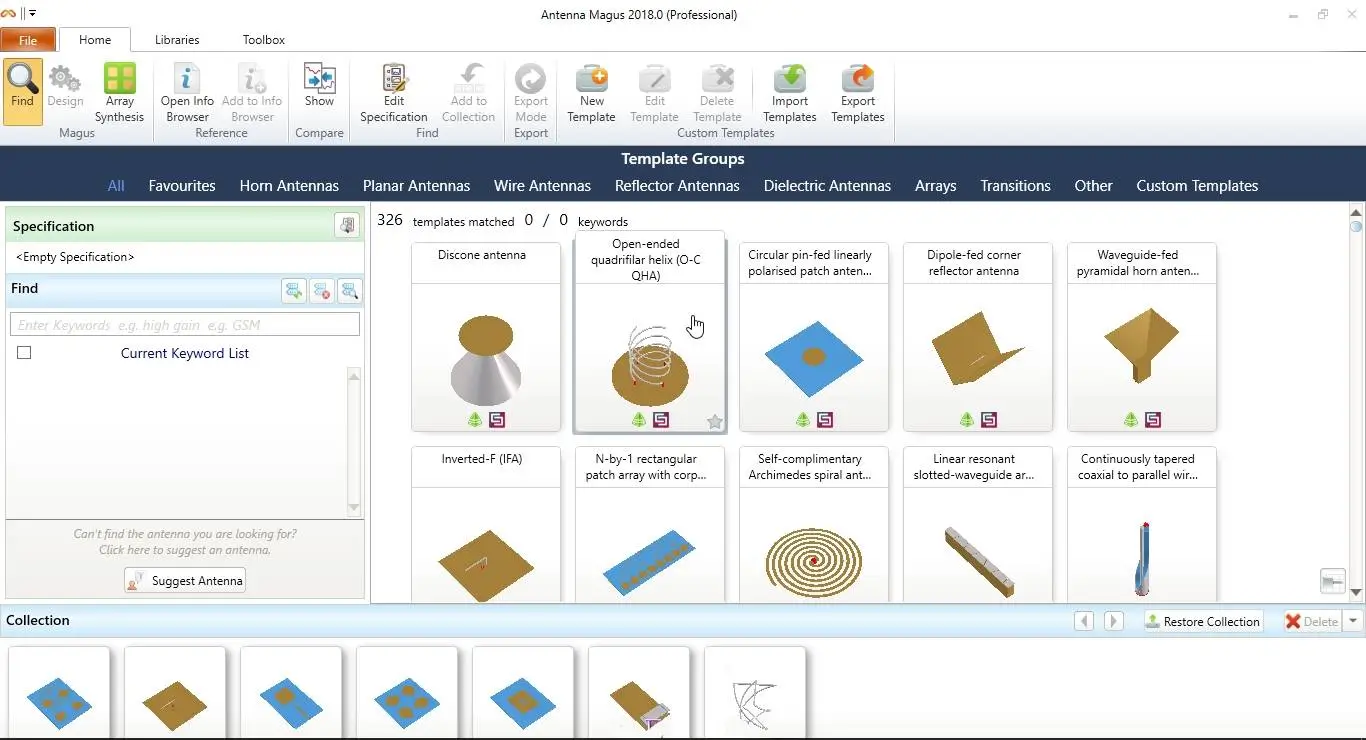Click Edit Template in ribbon
The image size is (1366, 740).
click(x=654, y=92)
